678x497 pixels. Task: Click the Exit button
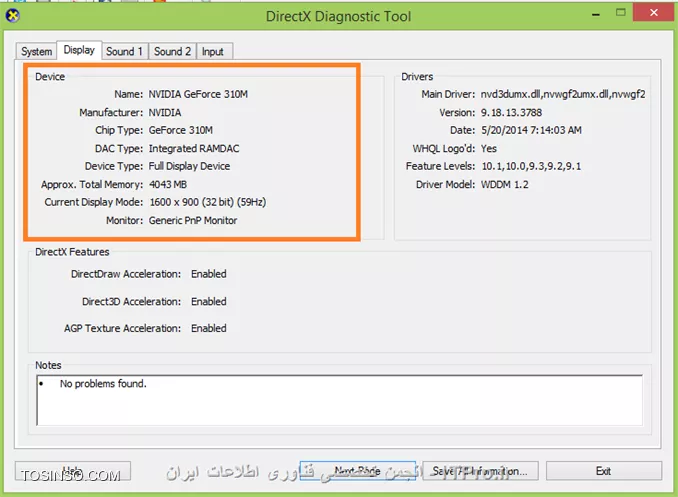(604, 471)
